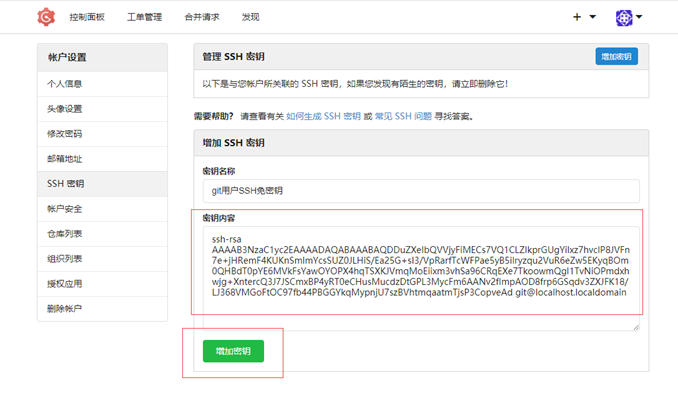
Task: Click the user avatar icon
Action: [x=624, y=18]
